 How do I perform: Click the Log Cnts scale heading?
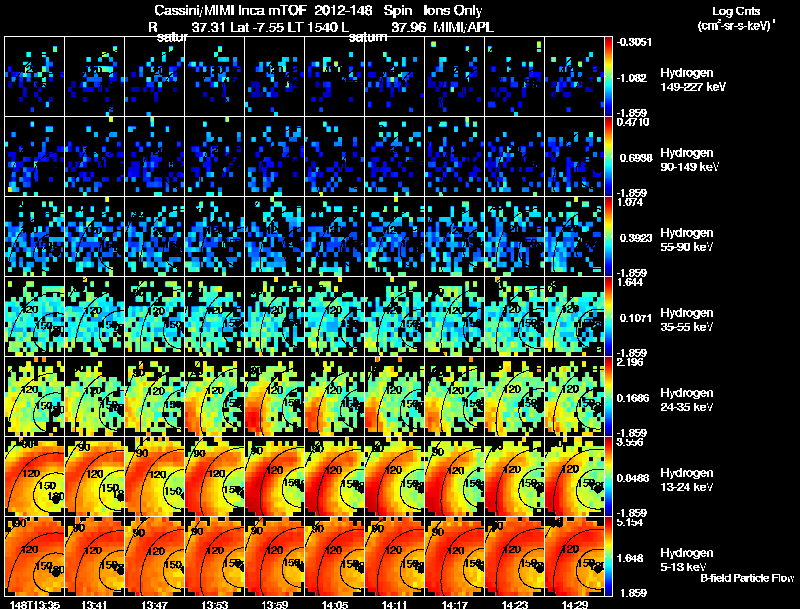736,11
